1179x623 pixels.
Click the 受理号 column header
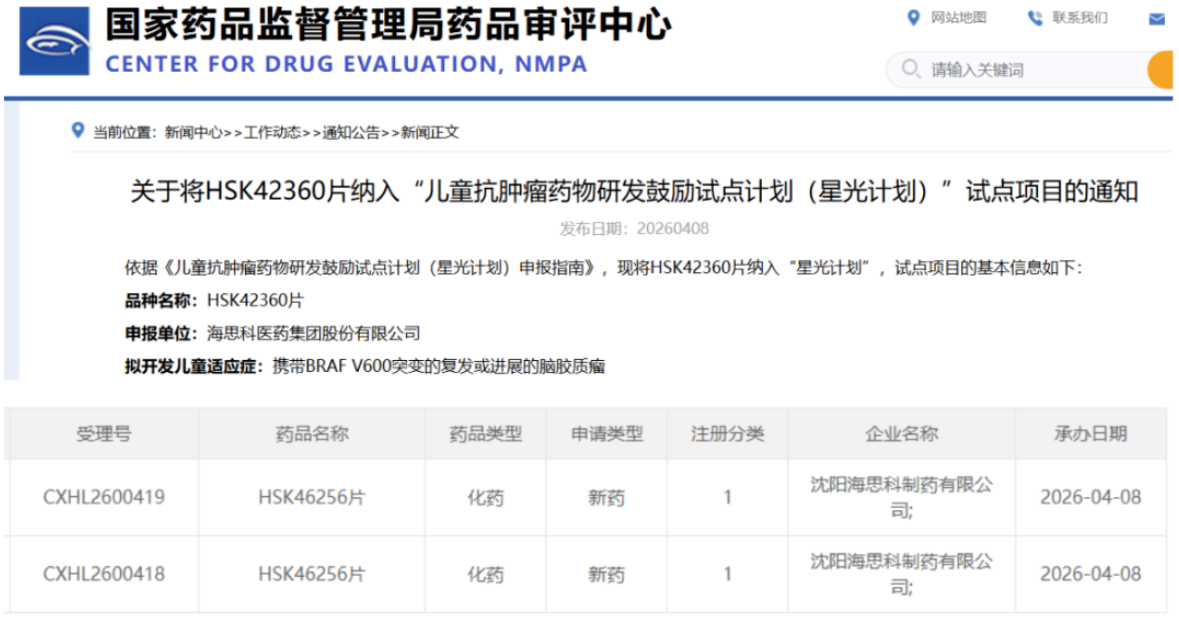click(x=104, y=434)
